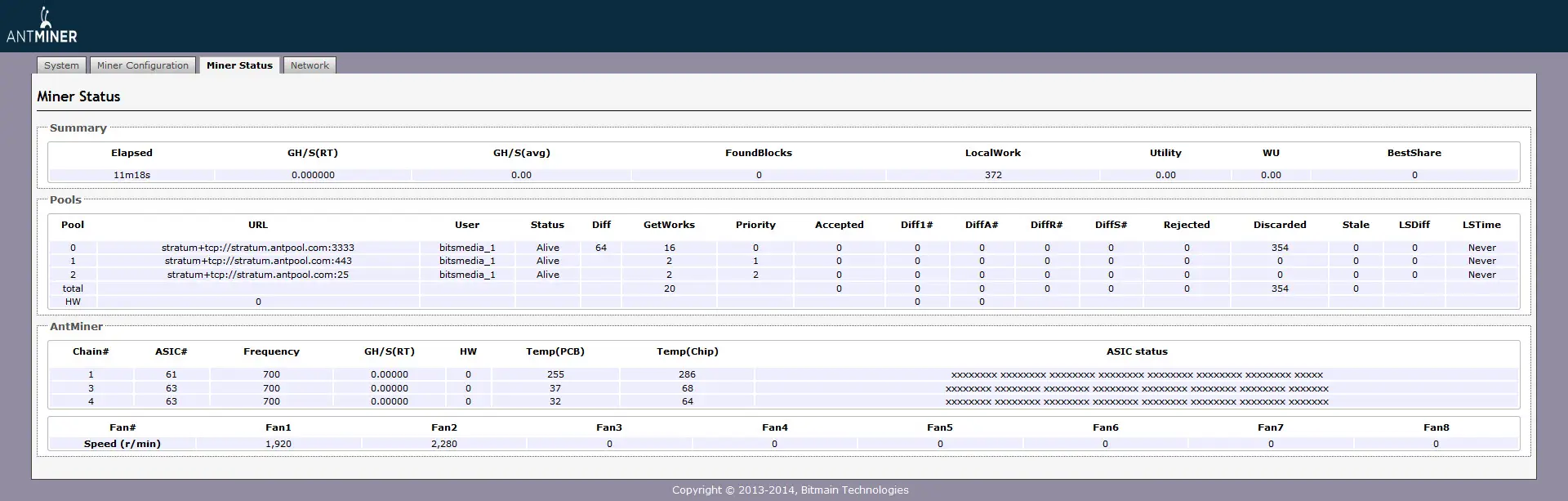The width and height of the screenshot is (1568, 501).
Task: Open the Miner Configuration tab
Action: (142, 65)
